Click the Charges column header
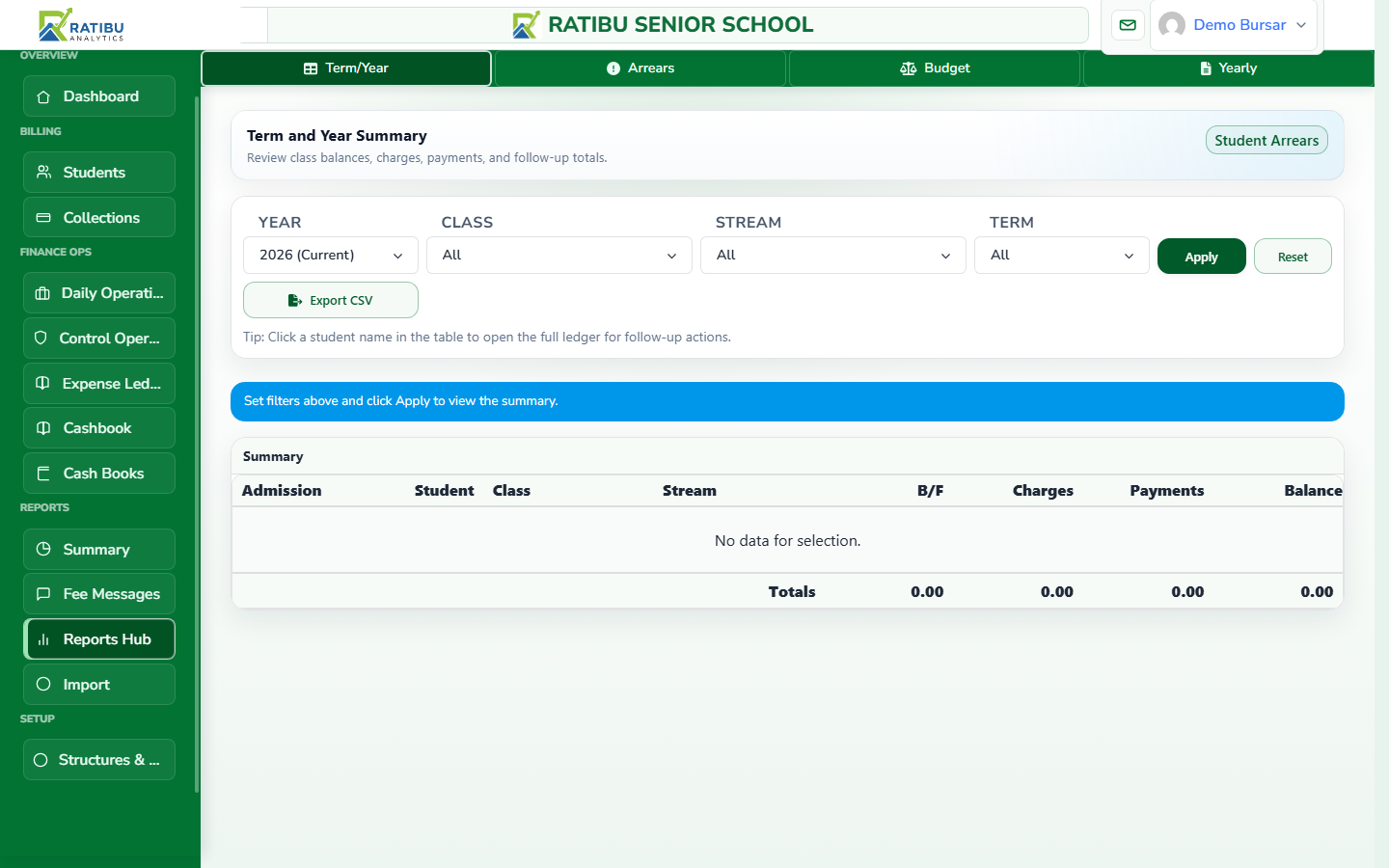1389x868 pixels. click(x=1043, y=491)
